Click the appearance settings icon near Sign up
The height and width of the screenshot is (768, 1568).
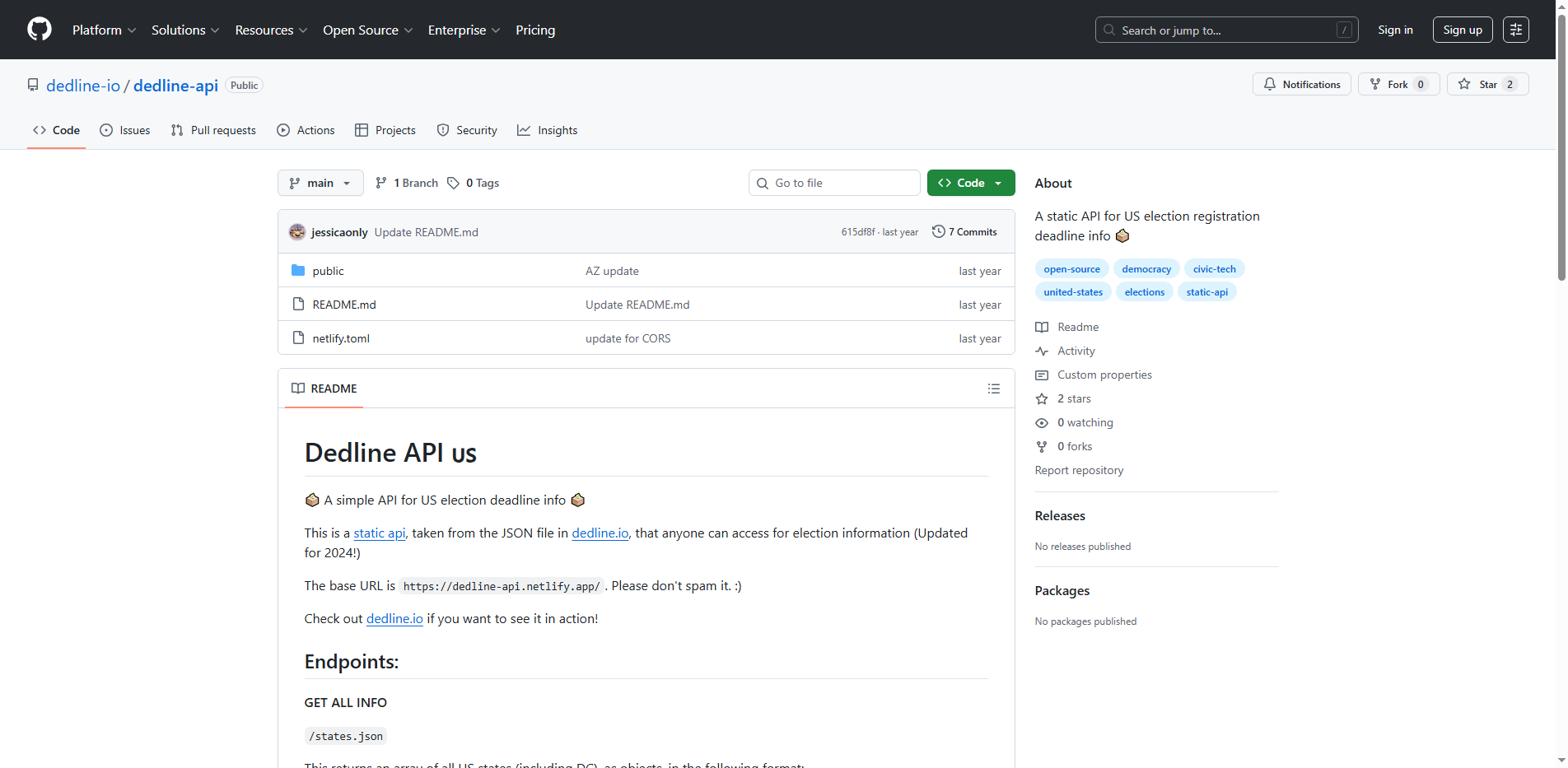[1515, 30]
